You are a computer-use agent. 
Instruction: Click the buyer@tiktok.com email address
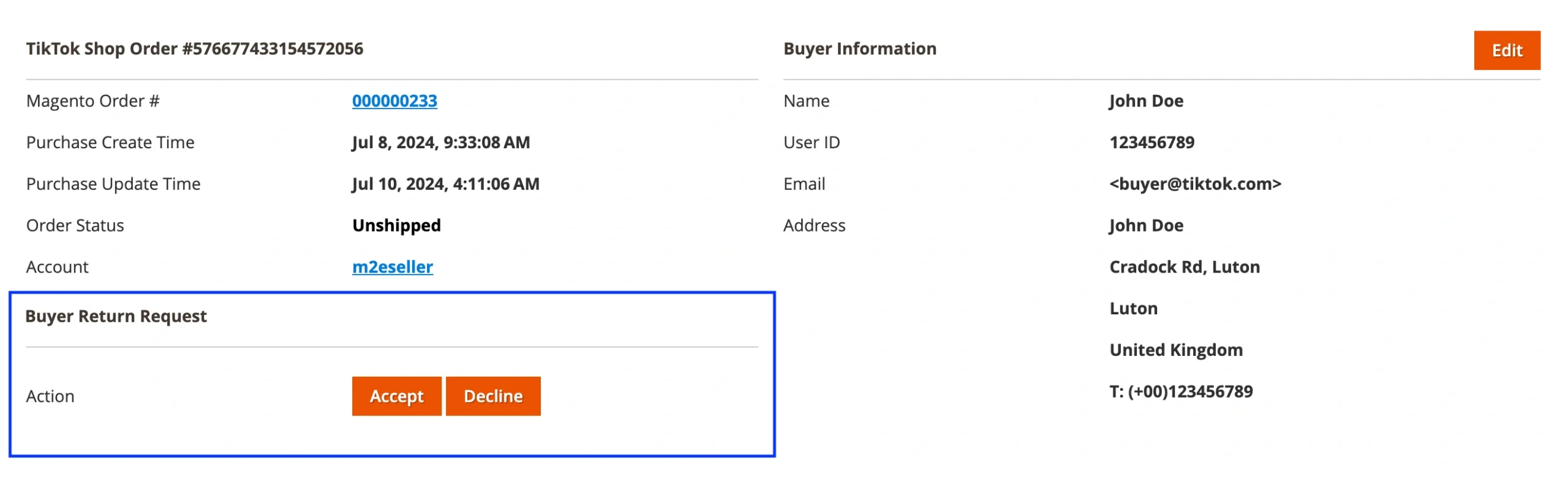point(1194,184)
